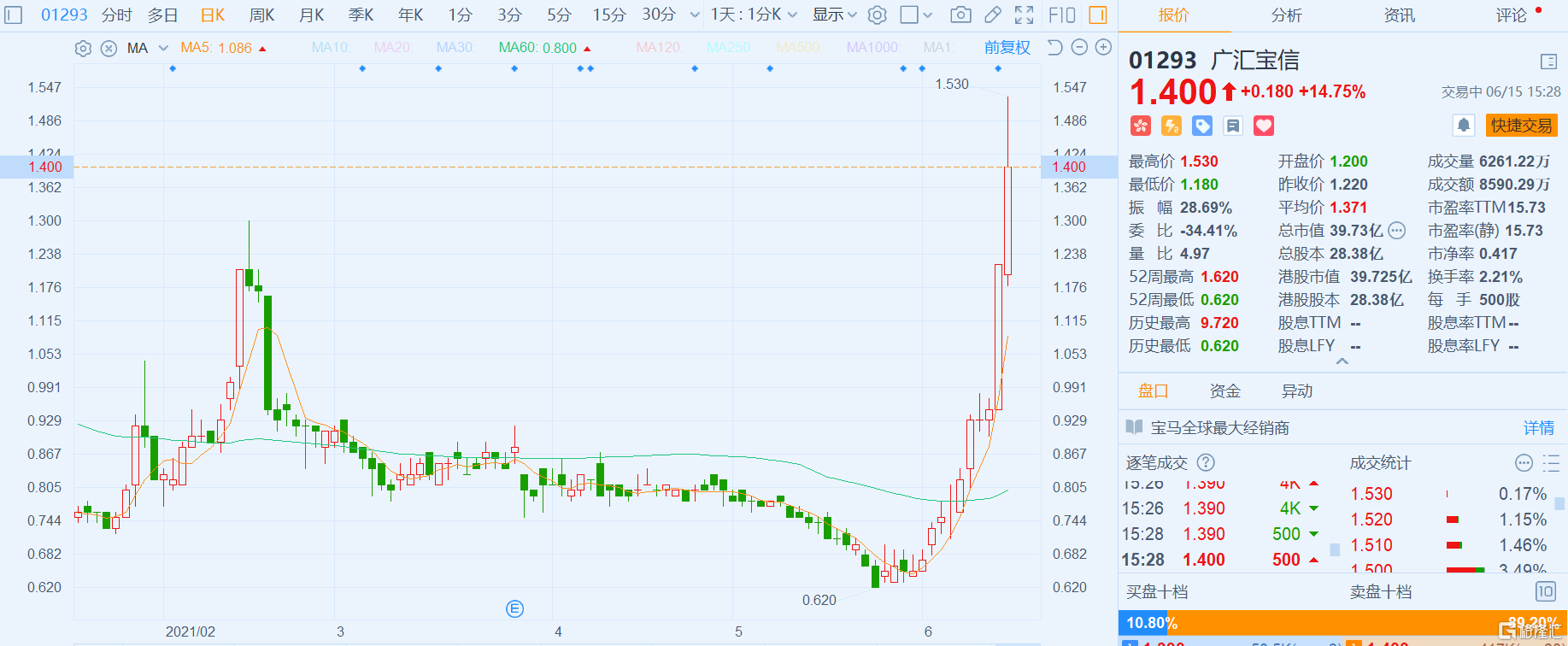This screenshot has width=1568, height=646.
Task: Zoom out chart with minus icon
Action: coord(1079,48)
